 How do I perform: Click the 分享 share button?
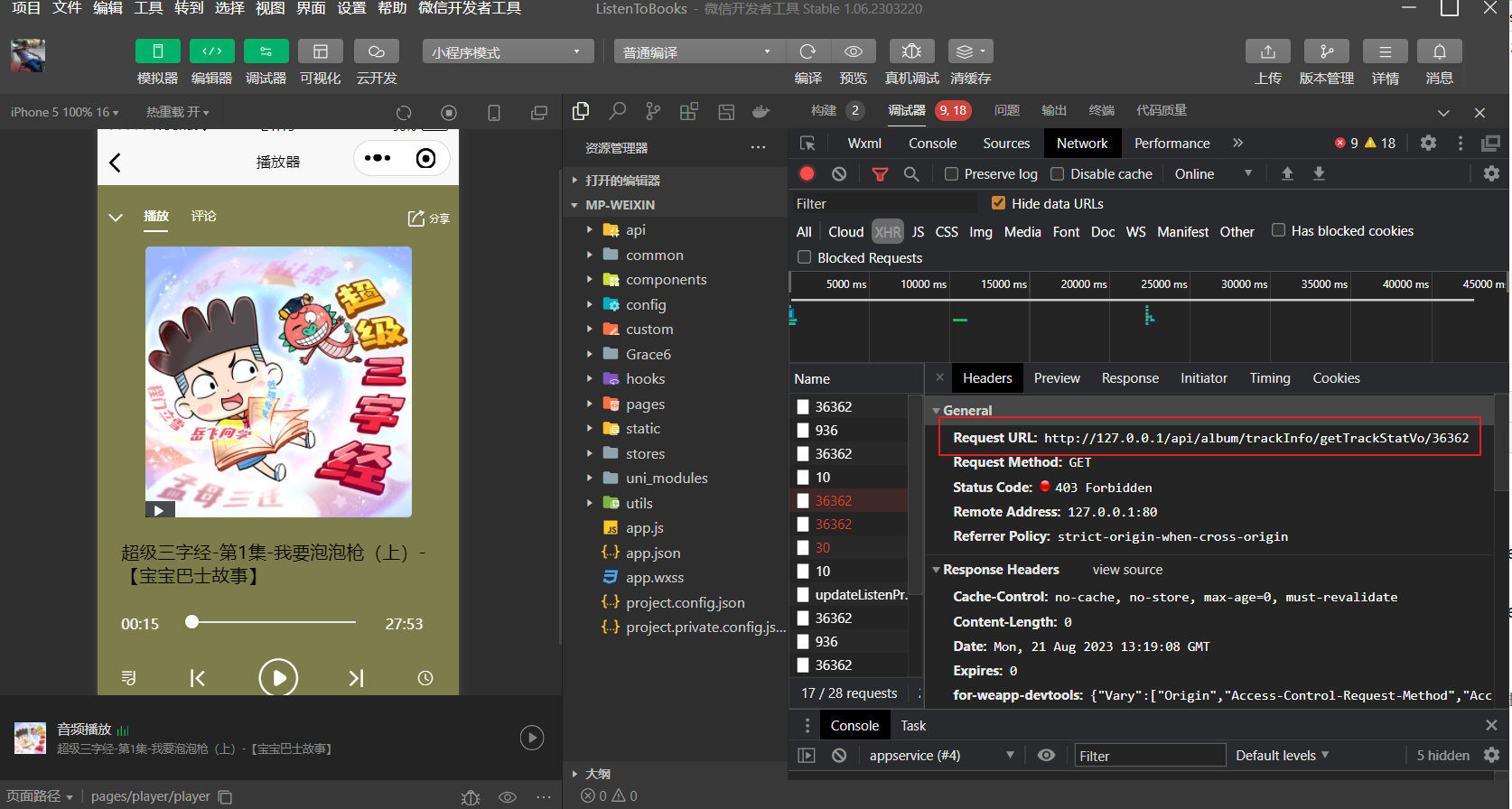coord(429,219)
